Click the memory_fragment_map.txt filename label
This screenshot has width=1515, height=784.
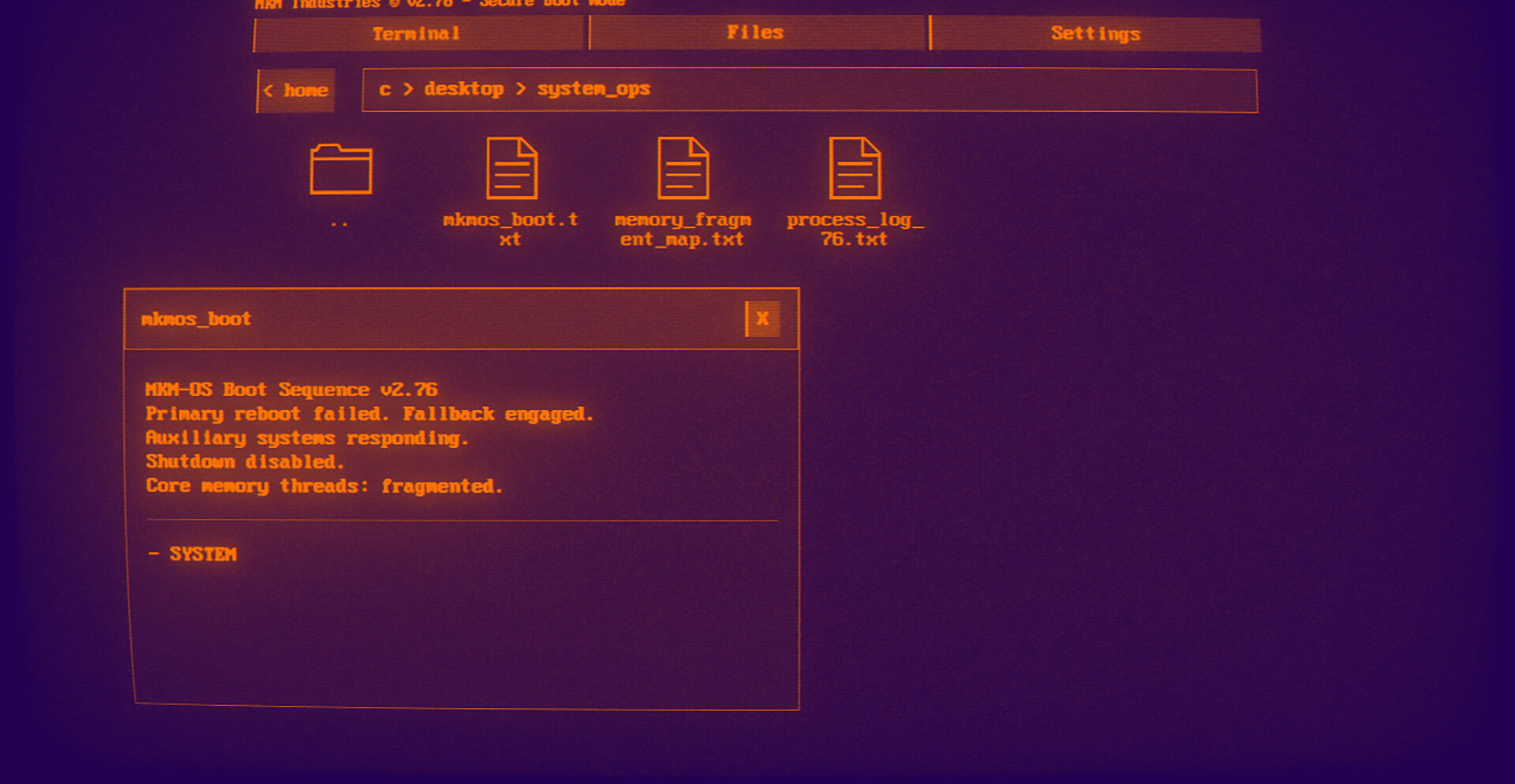click(x=683, y=230)
